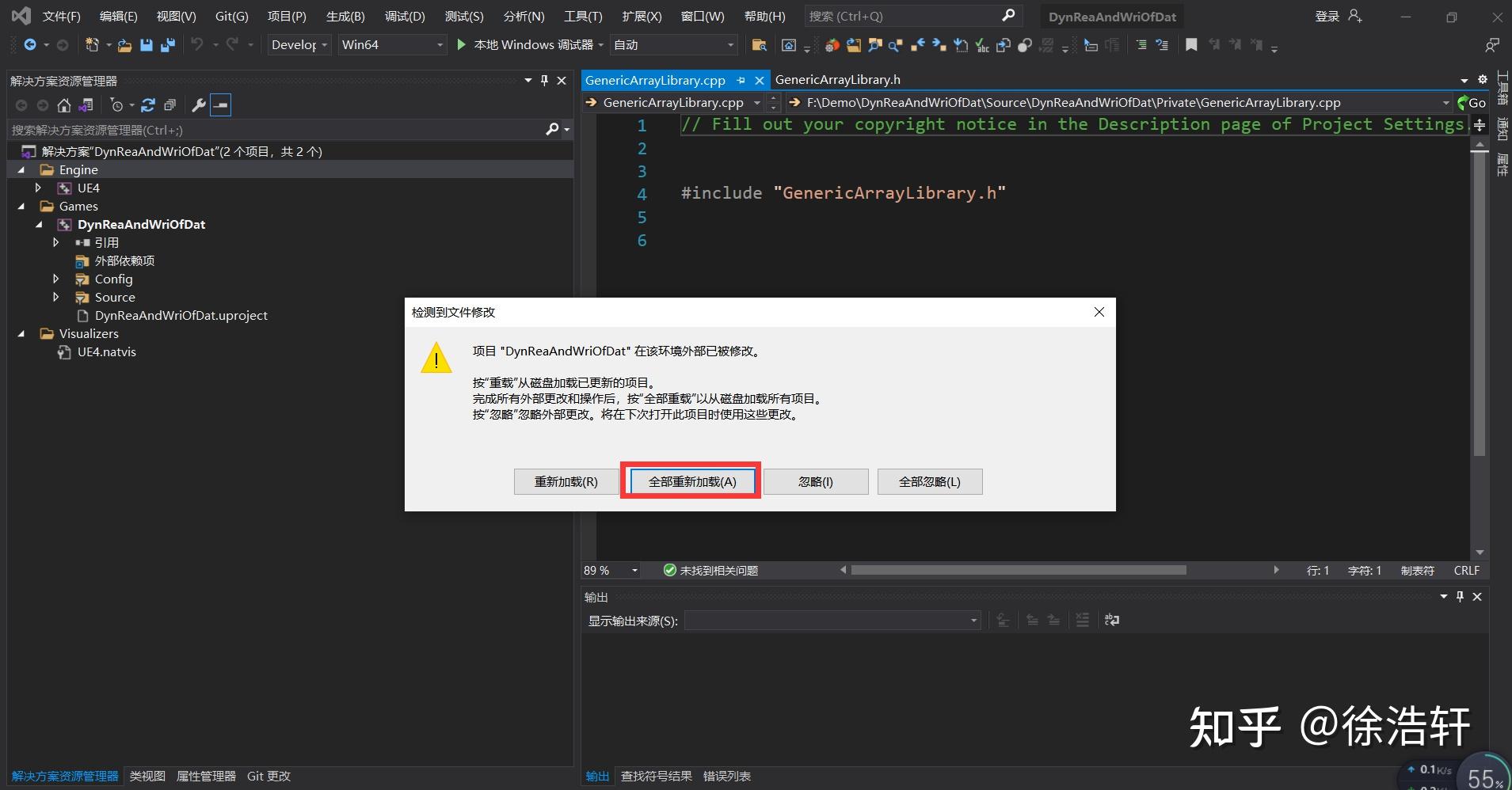Click the Home icon in Solution Explorer

pos(64,104)
